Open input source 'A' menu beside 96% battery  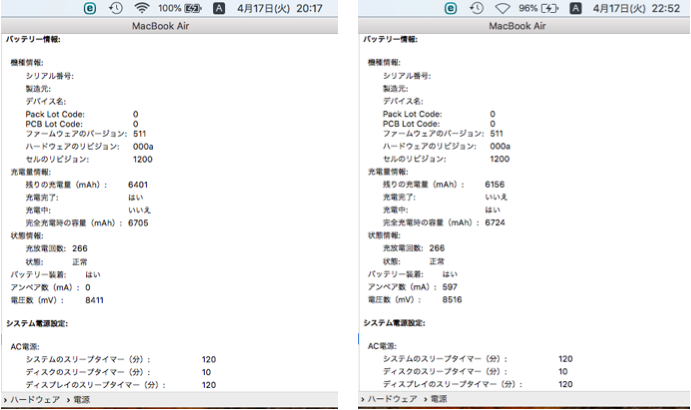point(576,8)
